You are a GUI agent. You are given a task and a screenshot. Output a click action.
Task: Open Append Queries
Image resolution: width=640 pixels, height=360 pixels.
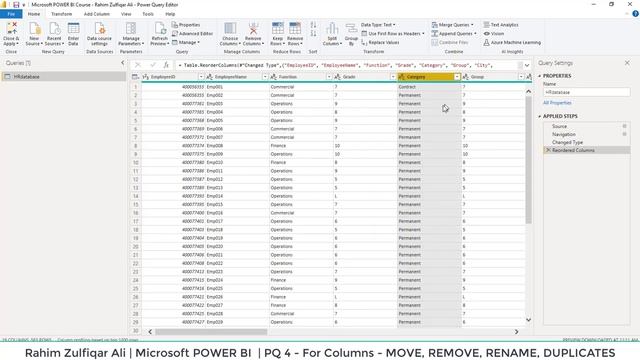point(454,33)
